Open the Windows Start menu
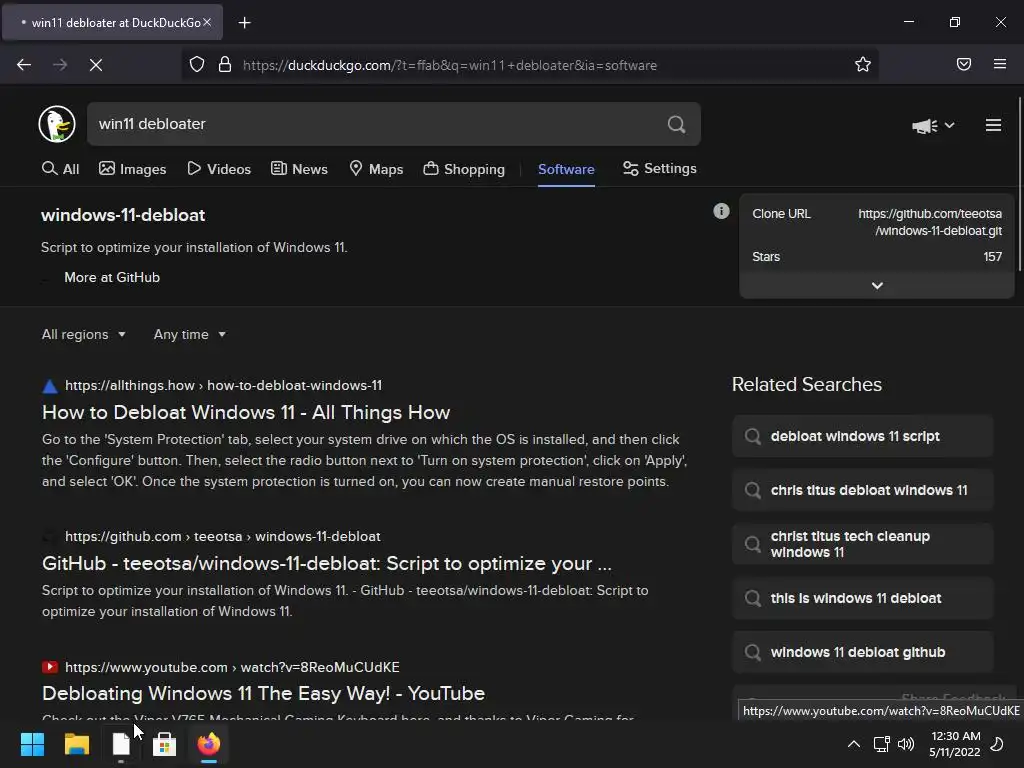The height and width of the screenshot is (768, 1024). (x=32, y=744)
